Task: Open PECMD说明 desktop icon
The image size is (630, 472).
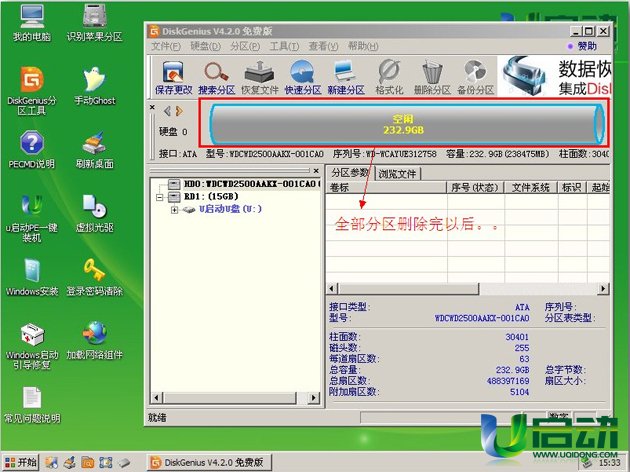Action: click(32, 149)
